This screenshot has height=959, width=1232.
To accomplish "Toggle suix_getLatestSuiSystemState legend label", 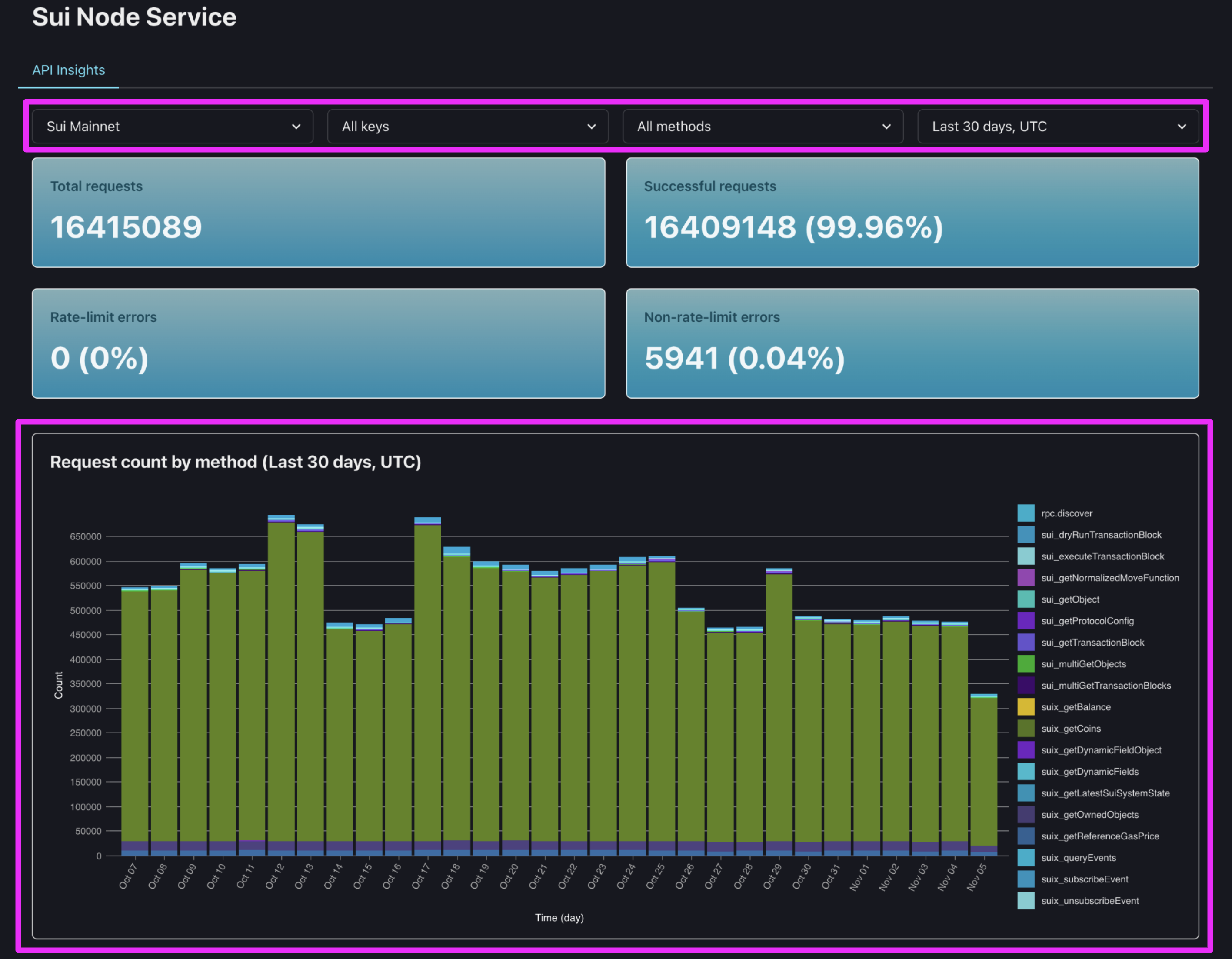I will [1105, 793].
